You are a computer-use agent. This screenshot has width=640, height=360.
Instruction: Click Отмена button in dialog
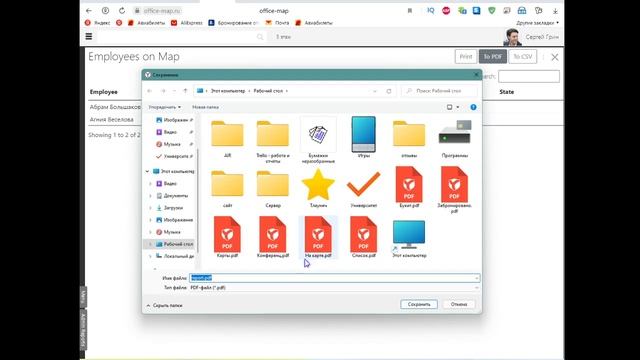click(x=459, y=304)
